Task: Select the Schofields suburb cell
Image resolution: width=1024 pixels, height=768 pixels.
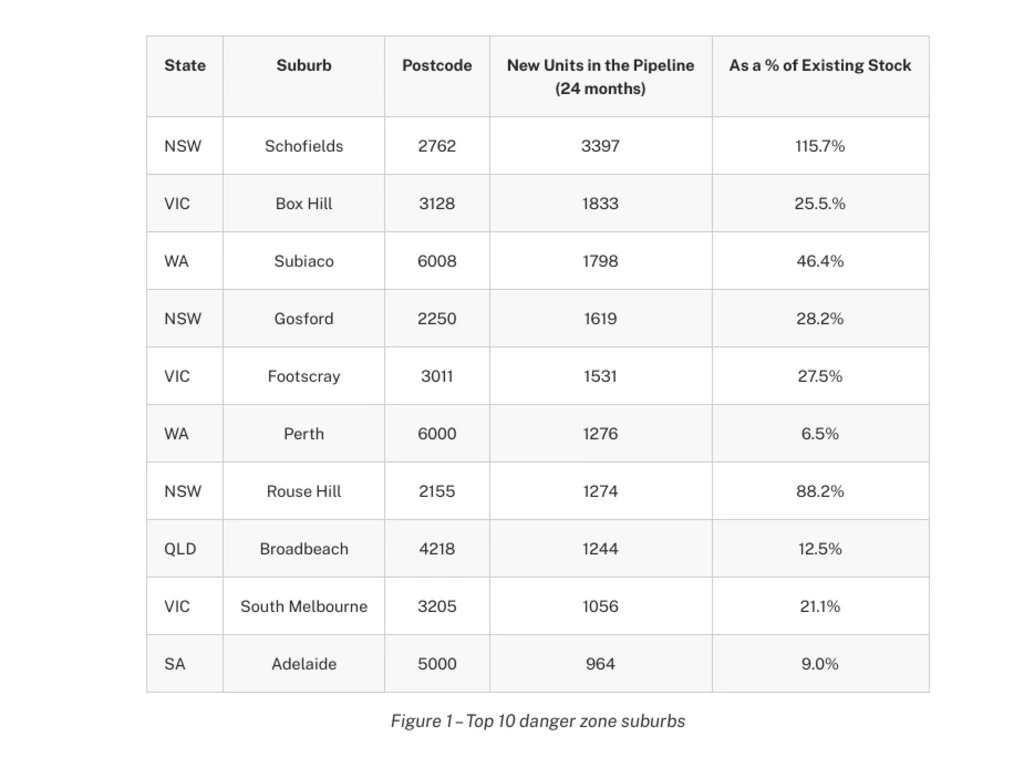Action: click(x=304, y=146)
